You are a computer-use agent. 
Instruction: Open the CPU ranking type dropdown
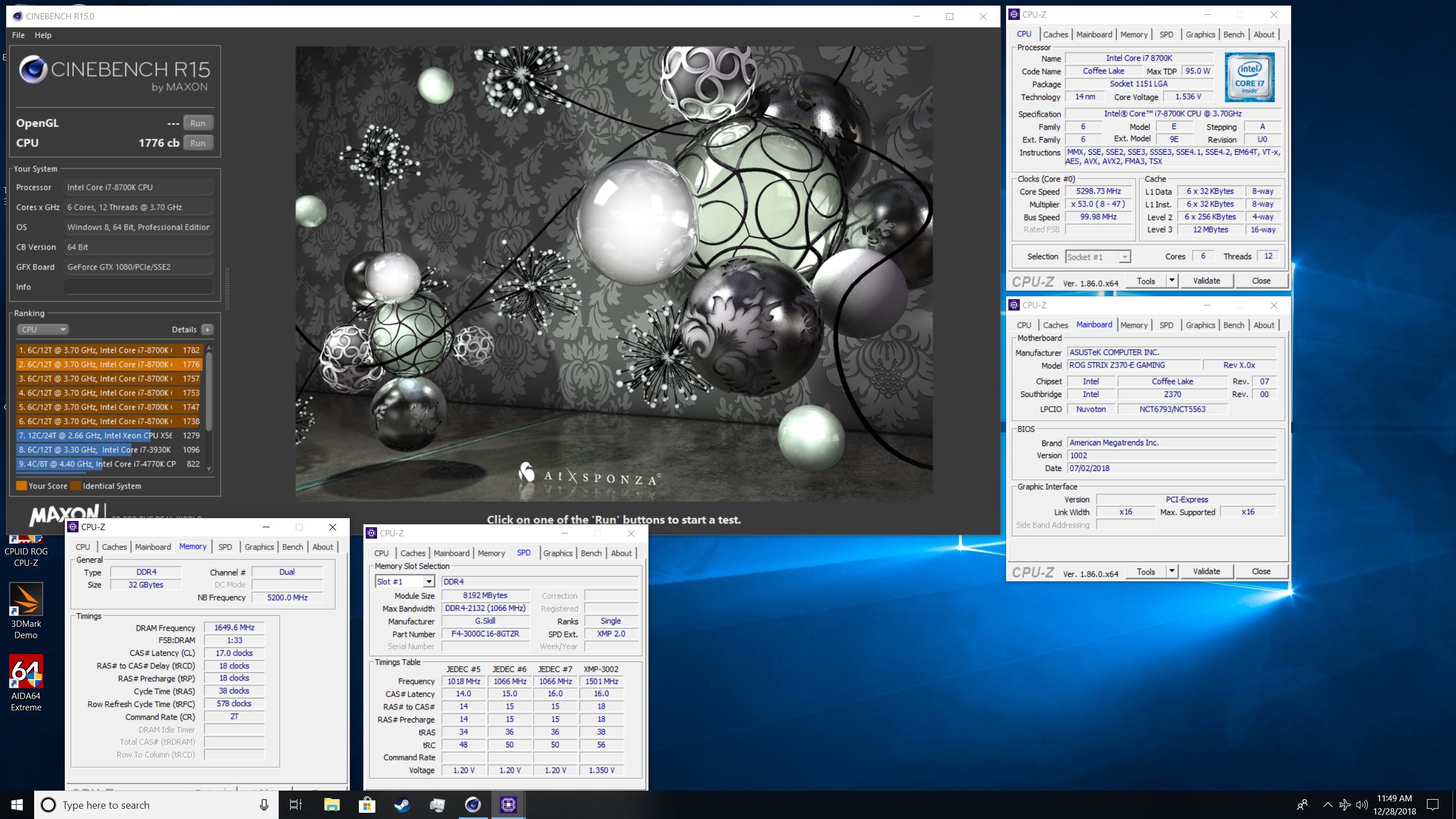[43, 329]
